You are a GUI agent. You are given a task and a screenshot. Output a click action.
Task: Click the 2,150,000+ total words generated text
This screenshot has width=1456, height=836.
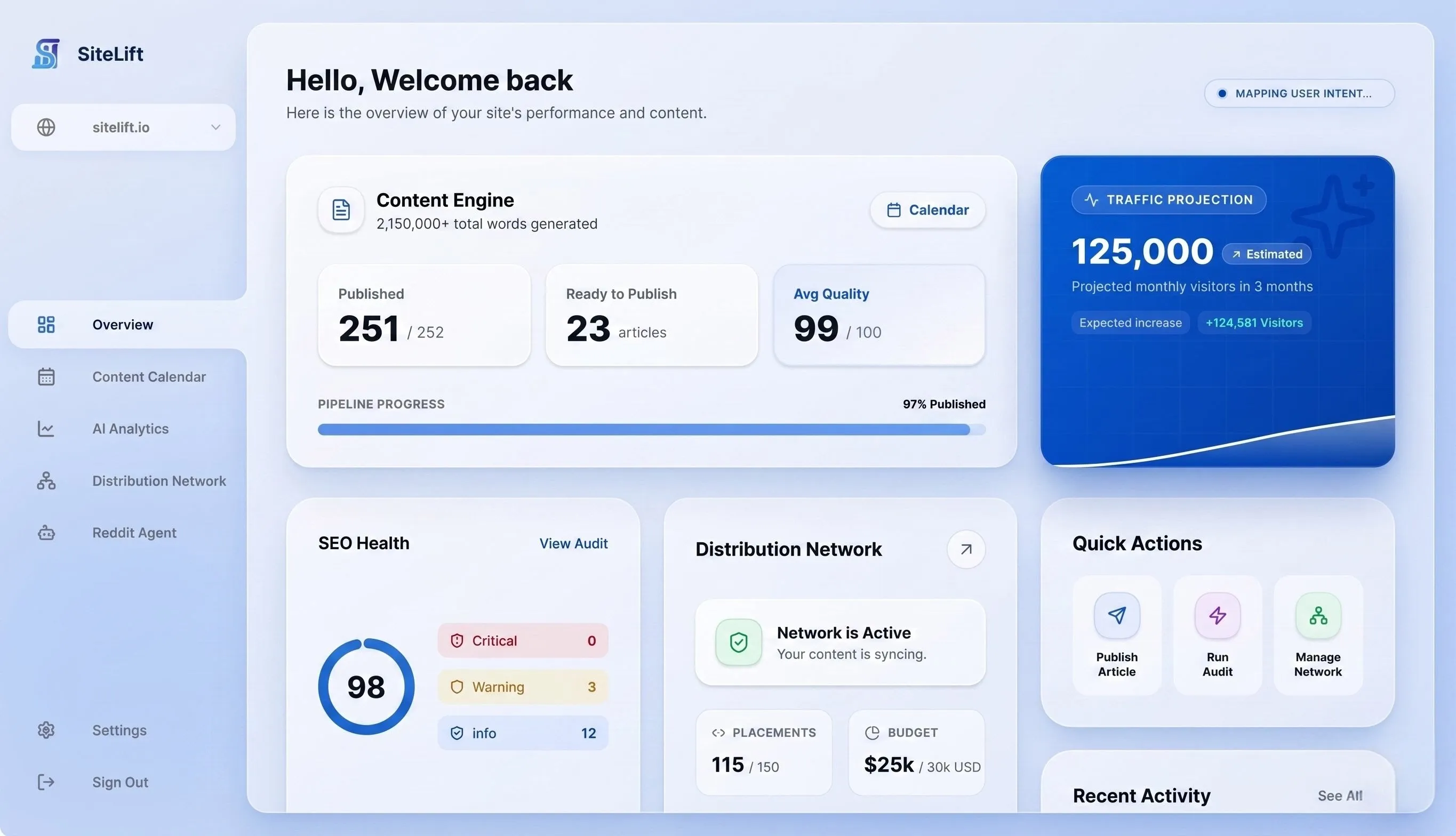point(486,224)
